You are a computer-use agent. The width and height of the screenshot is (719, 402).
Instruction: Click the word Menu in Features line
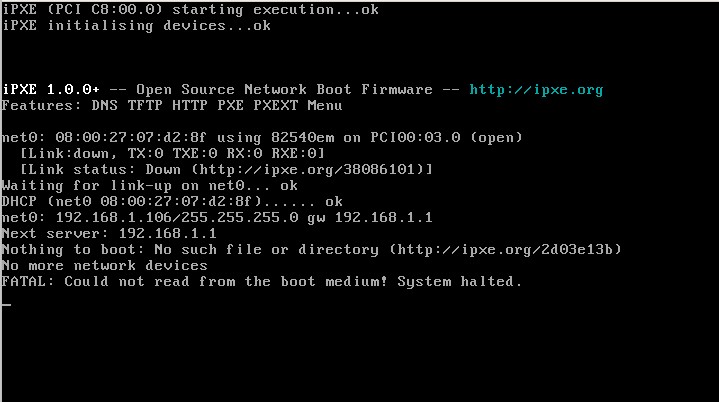(x=325, y=106)
